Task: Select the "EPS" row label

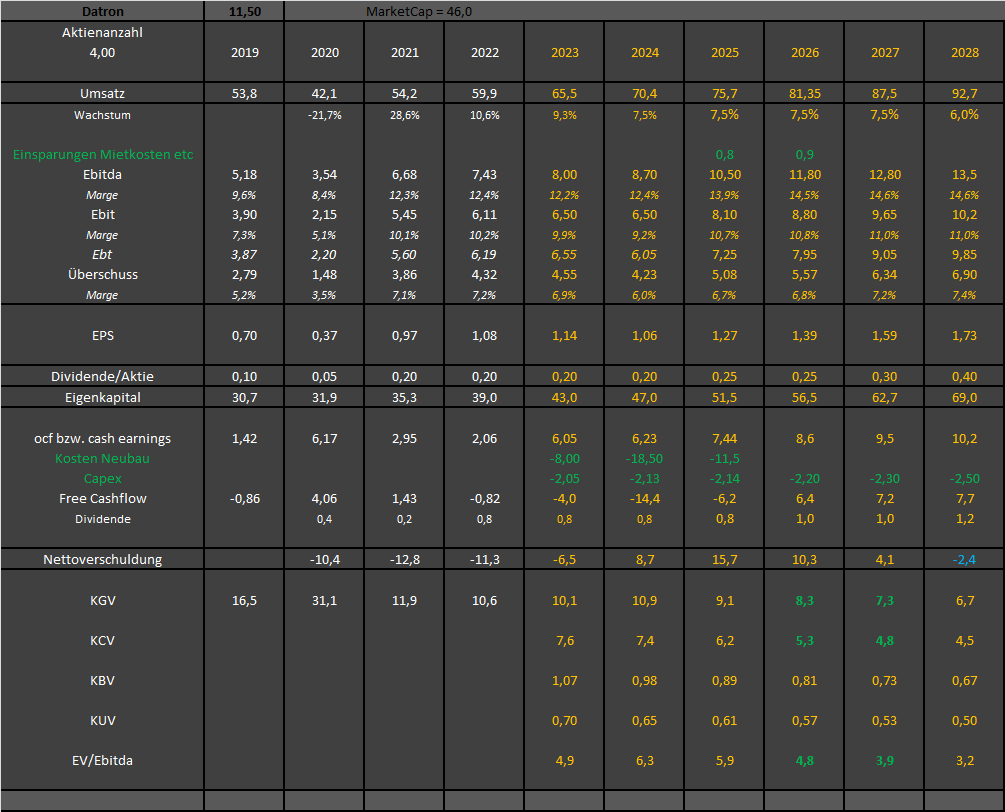Action: (103, 335)
